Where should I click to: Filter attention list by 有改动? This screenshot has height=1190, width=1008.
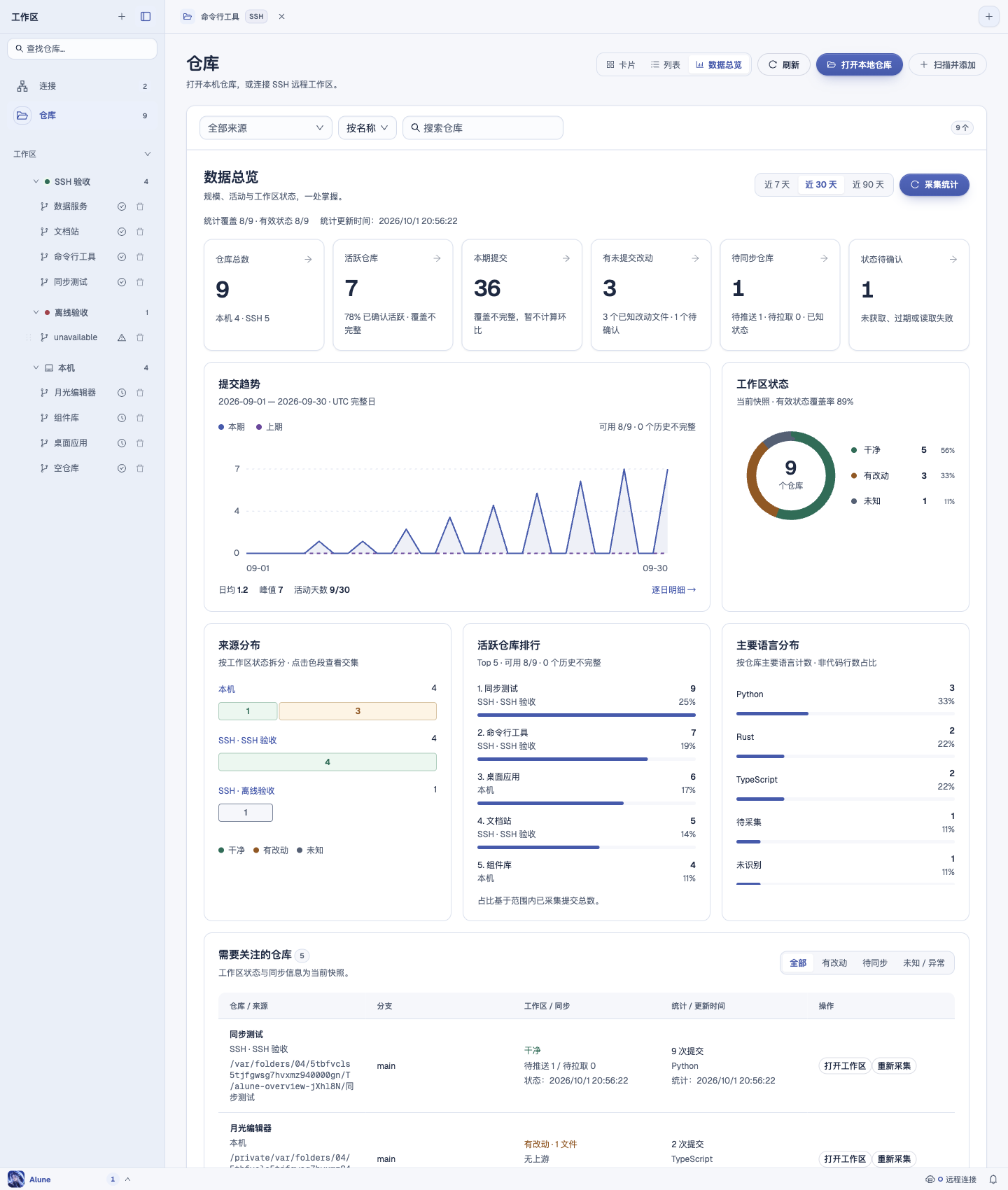click(x=834, y=963)
